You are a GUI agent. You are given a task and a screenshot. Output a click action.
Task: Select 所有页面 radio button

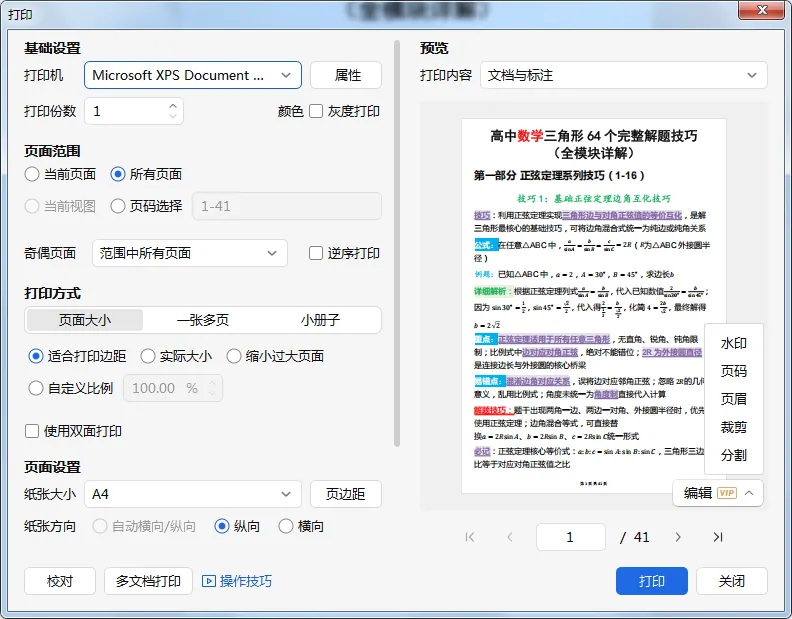[x=118, y=174]
